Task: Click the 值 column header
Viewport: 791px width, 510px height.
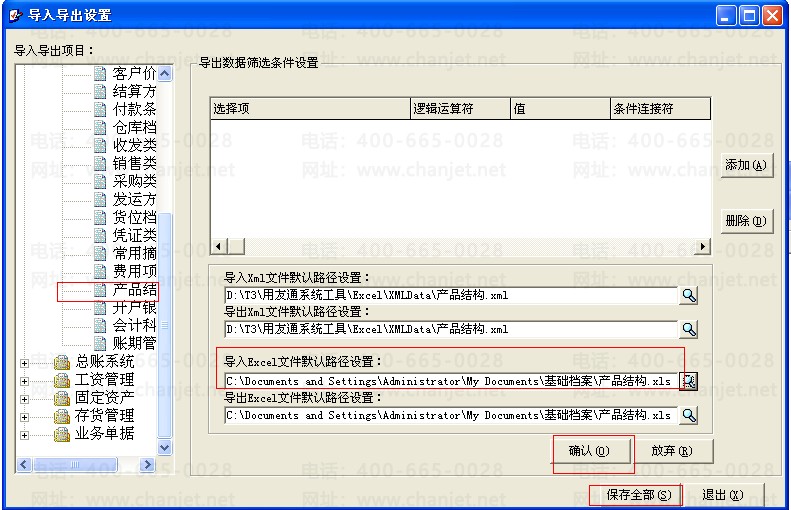Action: click(560, 108)
